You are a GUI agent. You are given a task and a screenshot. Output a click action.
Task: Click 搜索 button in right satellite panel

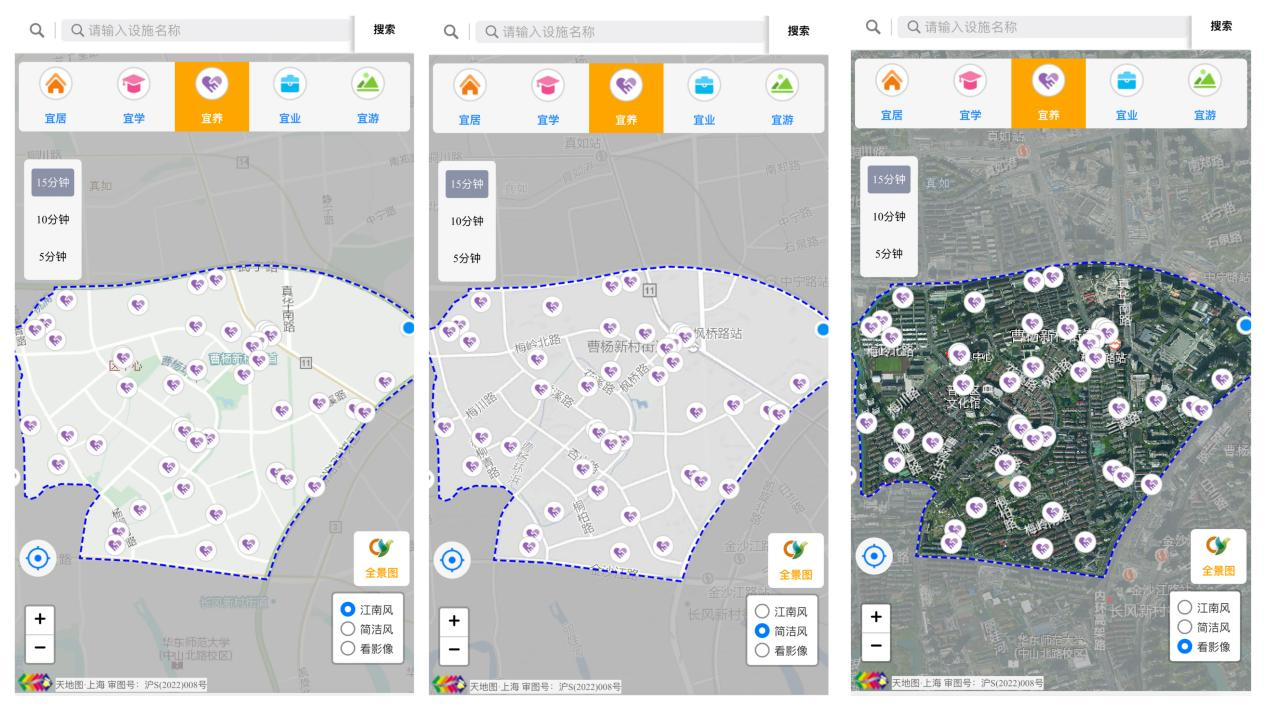1221,27
